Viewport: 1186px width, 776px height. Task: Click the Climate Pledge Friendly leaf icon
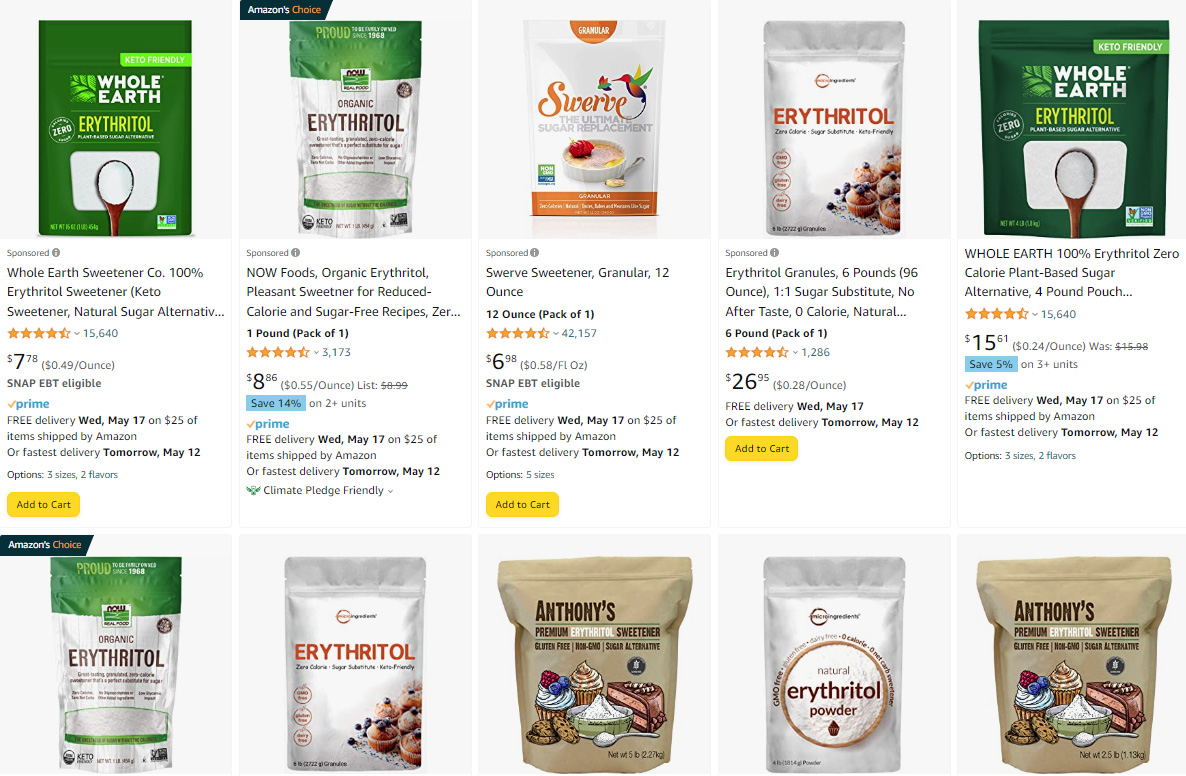[253, 490]
